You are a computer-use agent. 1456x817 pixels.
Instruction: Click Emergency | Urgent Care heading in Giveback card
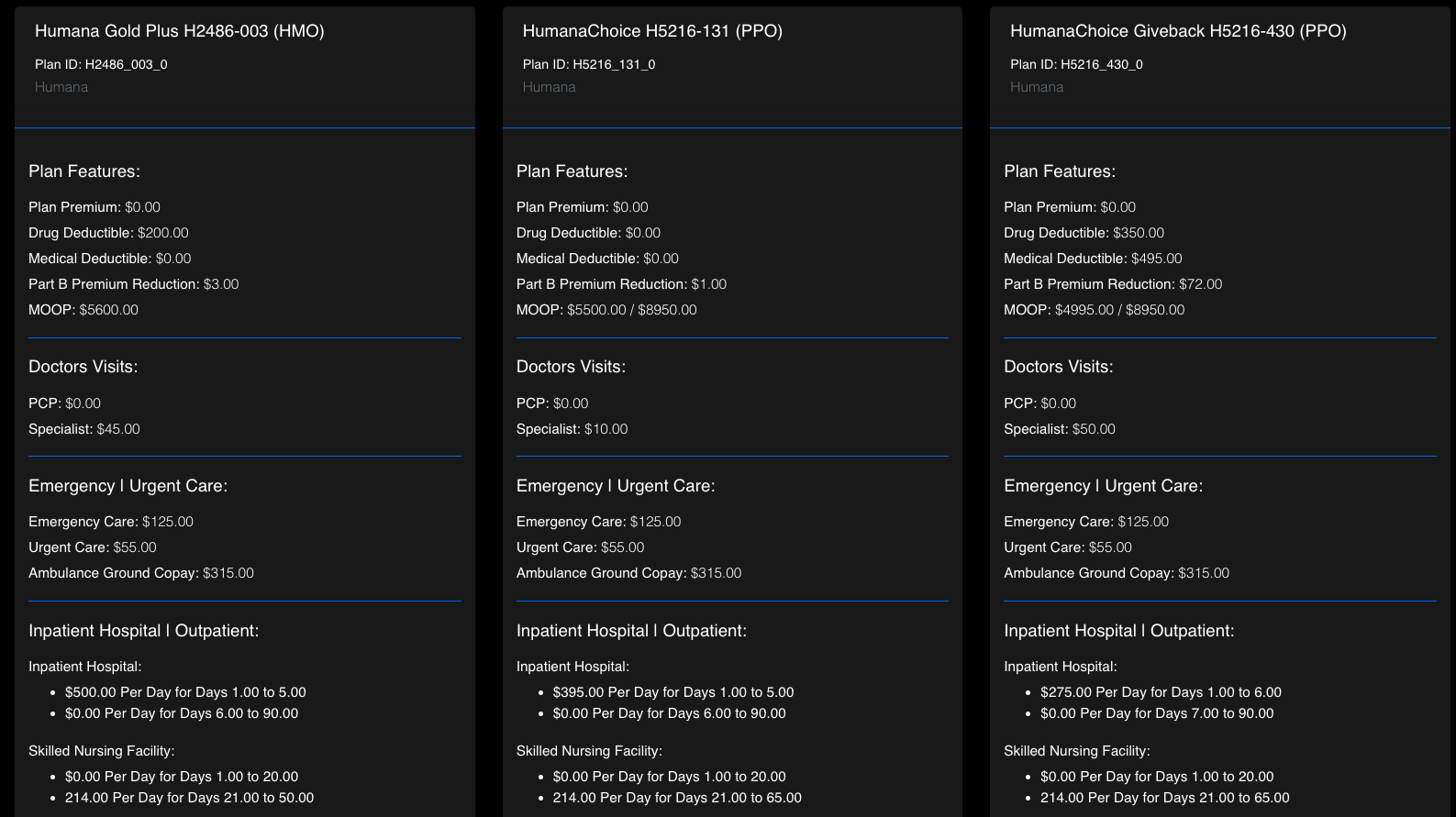coord(1103,486)
